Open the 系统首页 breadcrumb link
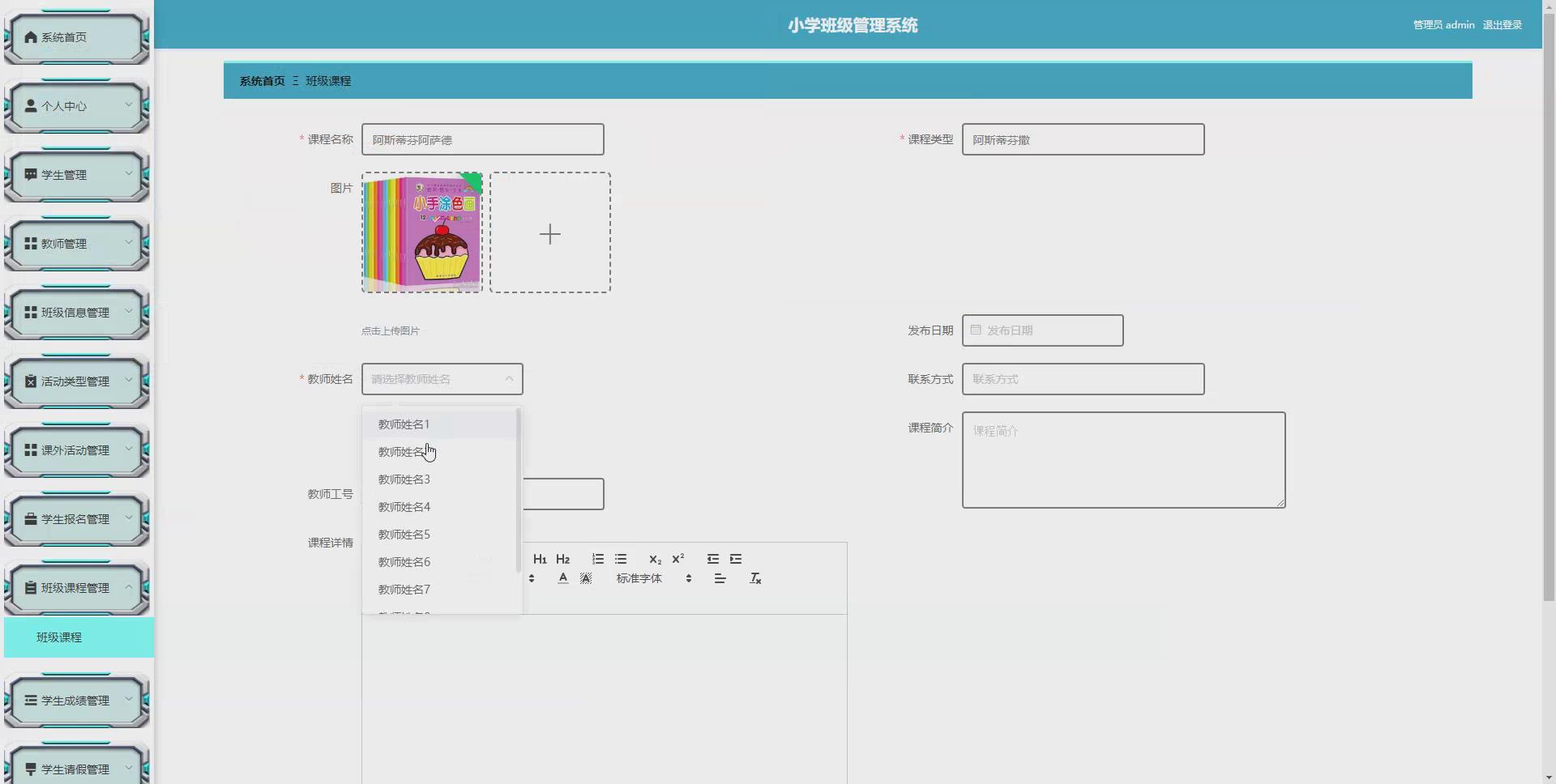The image size is (1556, 784). click(x=261, y=80)
